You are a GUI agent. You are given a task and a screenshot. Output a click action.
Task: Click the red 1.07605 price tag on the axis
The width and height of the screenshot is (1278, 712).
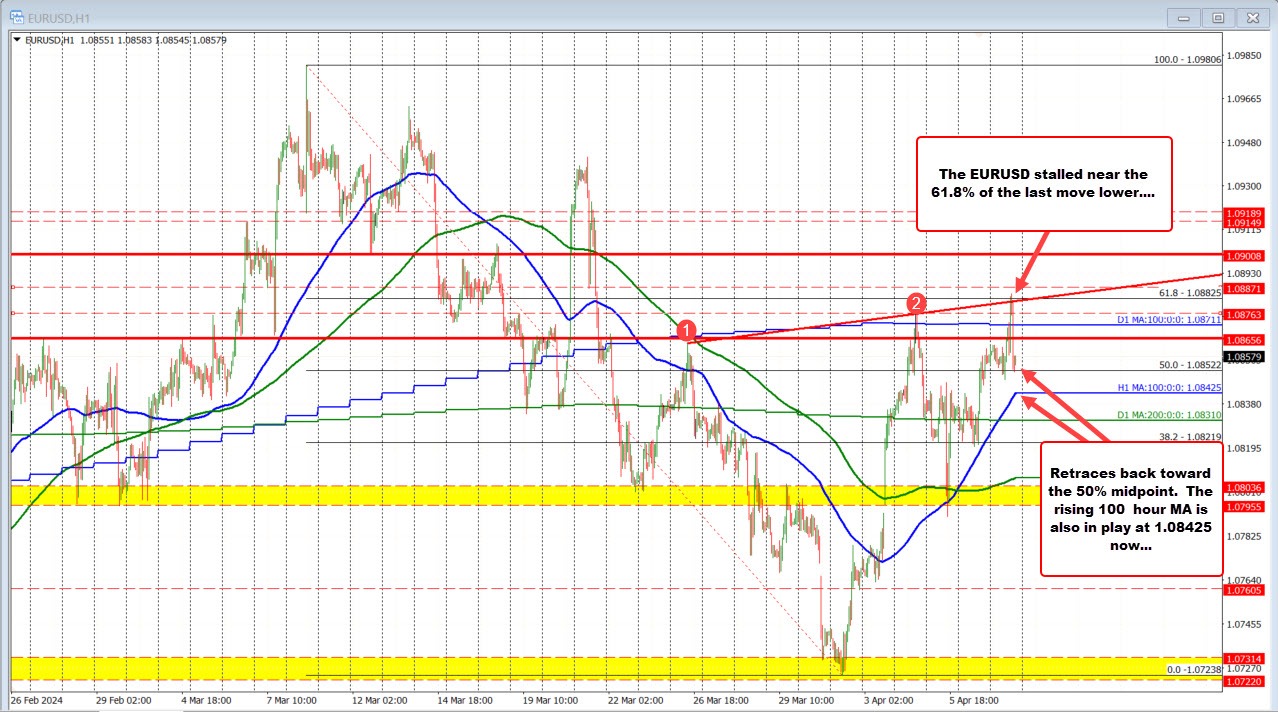pos(1243,591)
